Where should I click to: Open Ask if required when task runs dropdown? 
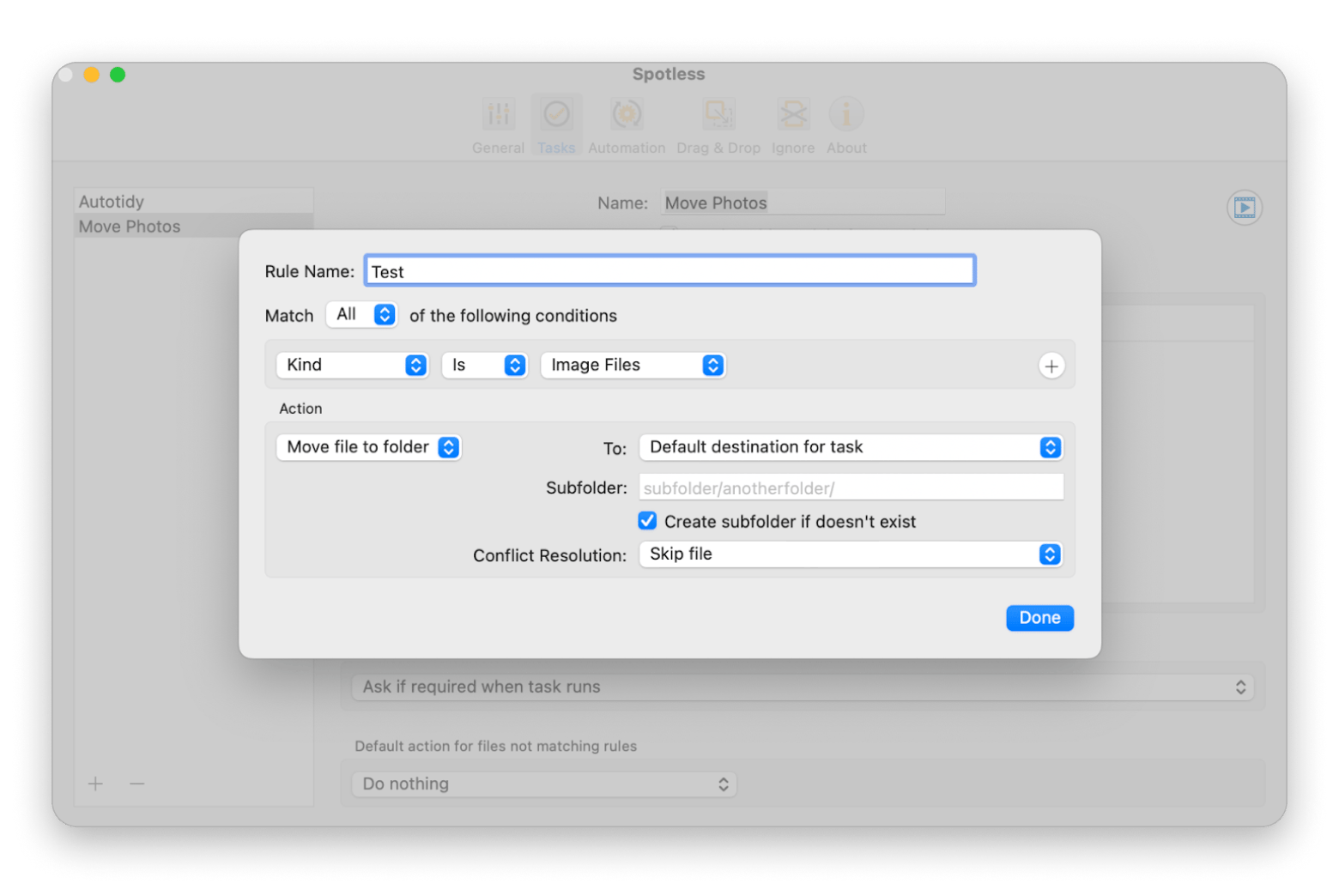click(803, 687)
